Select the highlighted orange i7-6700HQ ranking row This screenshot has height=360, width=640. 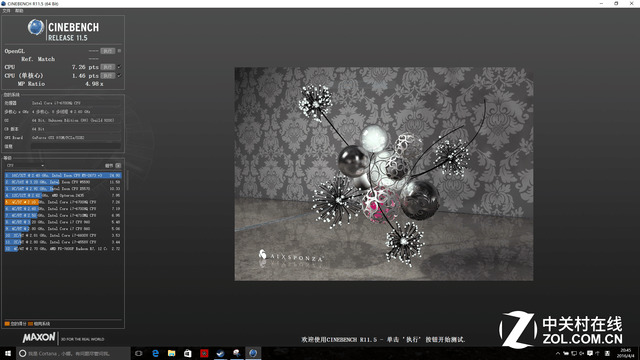63,202
